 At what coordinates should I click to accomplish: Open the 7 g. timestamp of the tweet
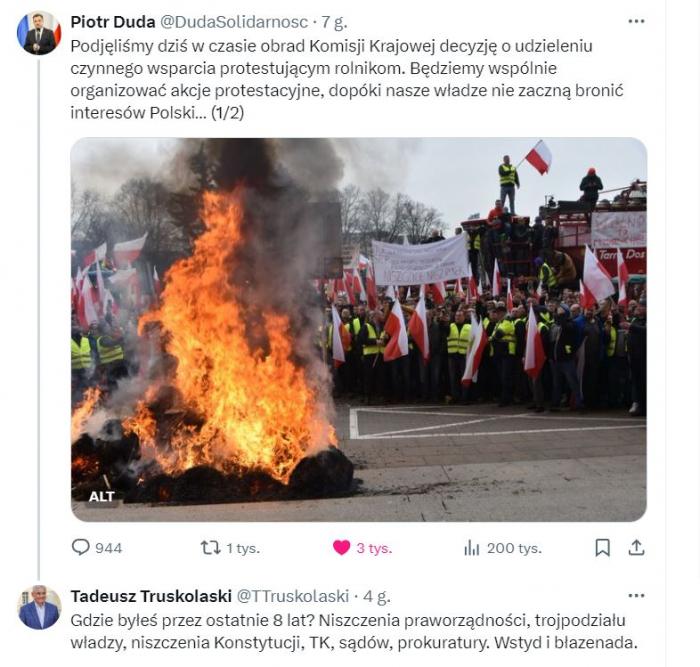click(x=334, y=22)
